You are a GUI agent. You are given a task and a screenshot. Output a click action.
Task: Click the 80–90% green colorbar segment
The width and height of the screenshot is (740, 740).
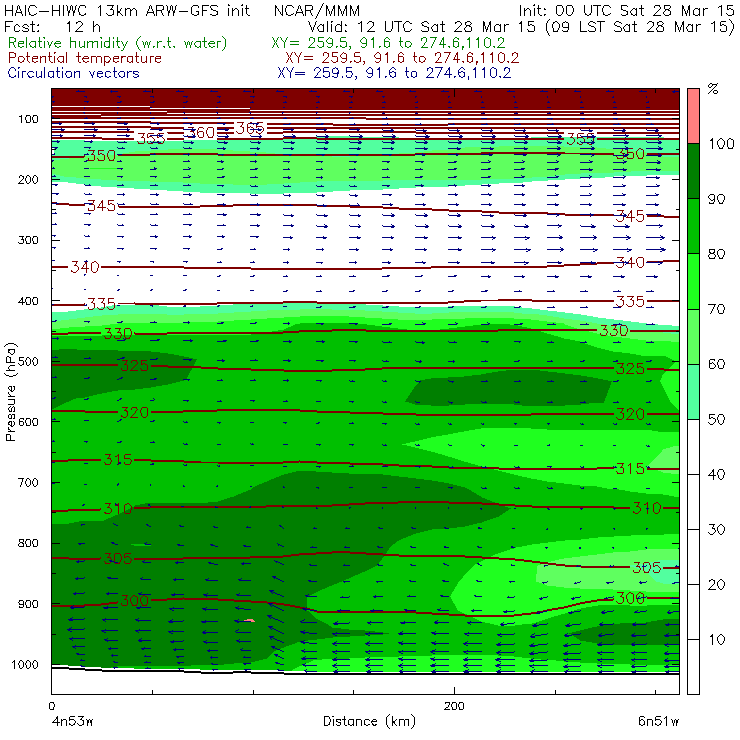click(x=693, y=226)
